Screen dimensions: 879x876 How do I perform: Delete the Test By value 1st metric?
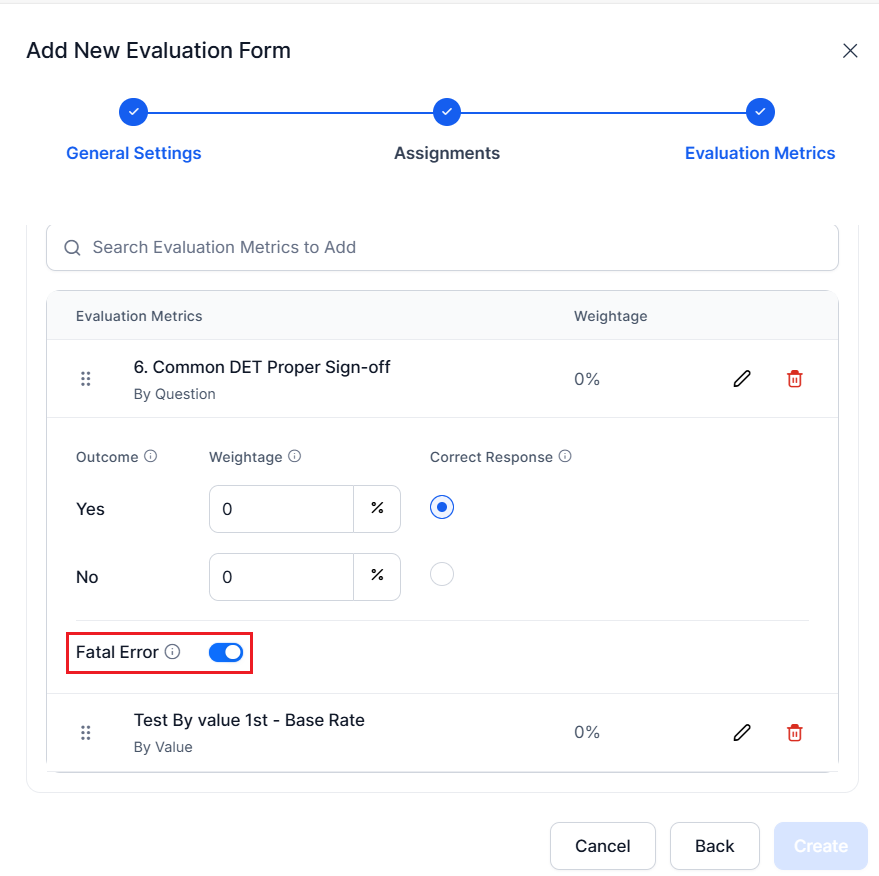pyautogui.click(x=794, y=733)
